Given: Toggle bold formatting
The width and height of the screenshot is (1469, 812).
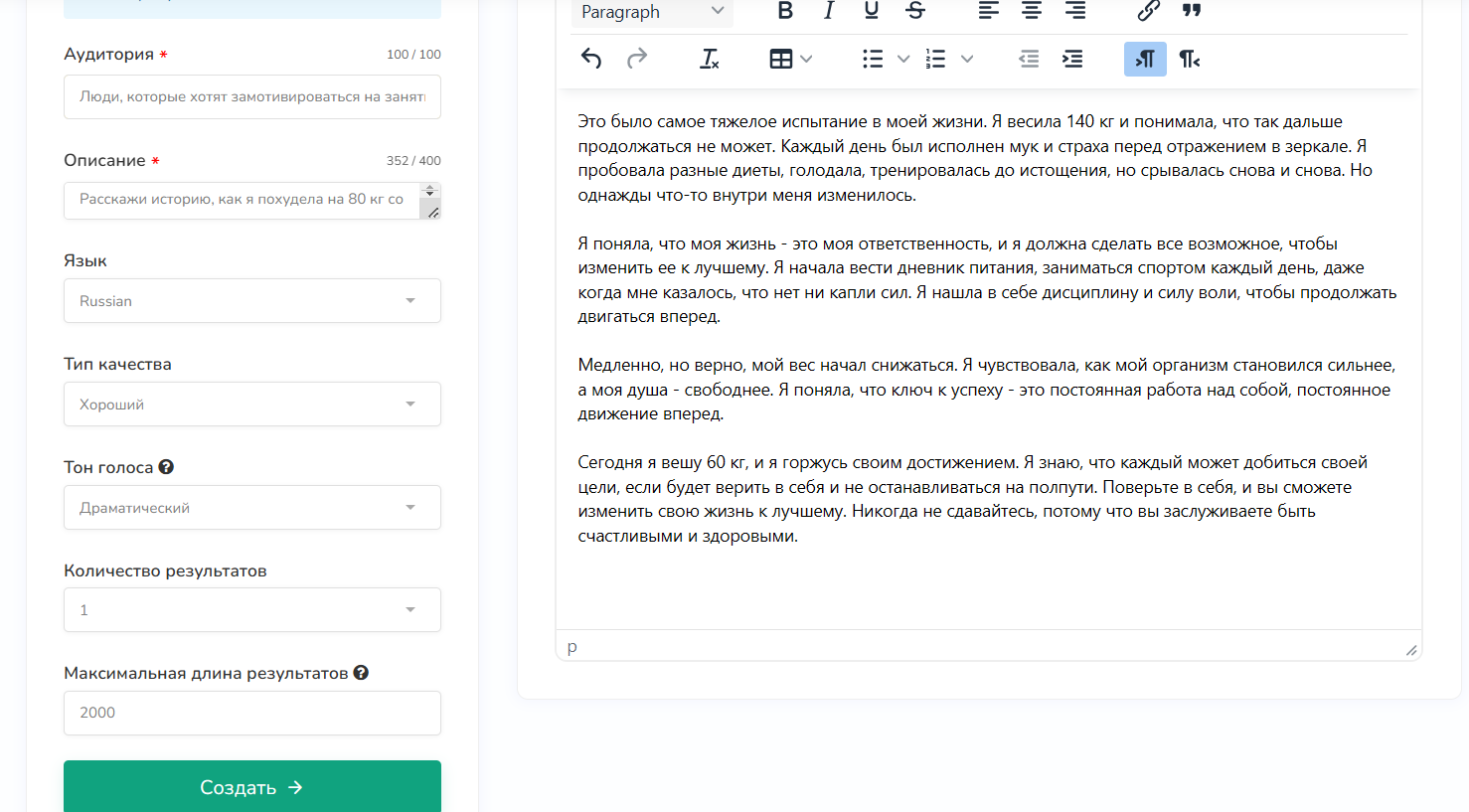Looking at the screenshot, I should click(x=785, y=11).
